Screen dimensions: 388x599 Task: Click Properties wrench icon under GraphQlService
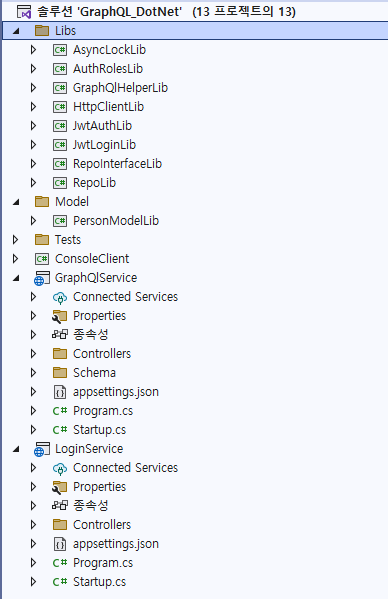pyautogui.click(x=60, y=316)
